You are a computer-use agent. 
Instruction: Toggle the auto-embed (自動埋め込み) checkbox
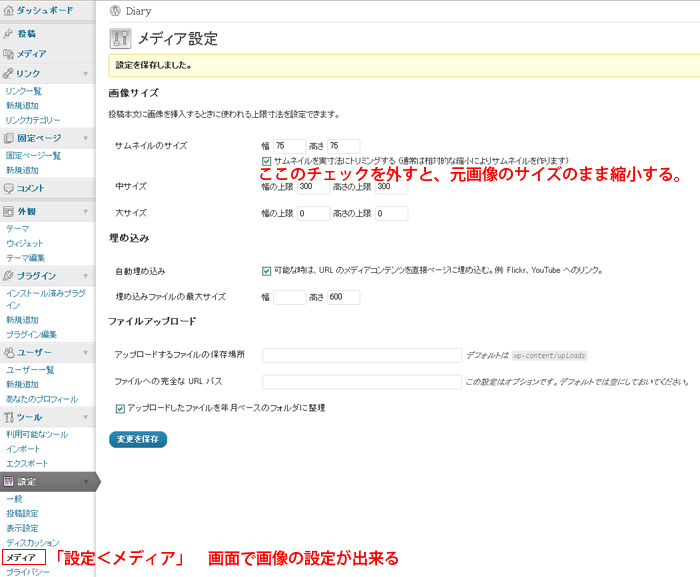click(266, 270)
